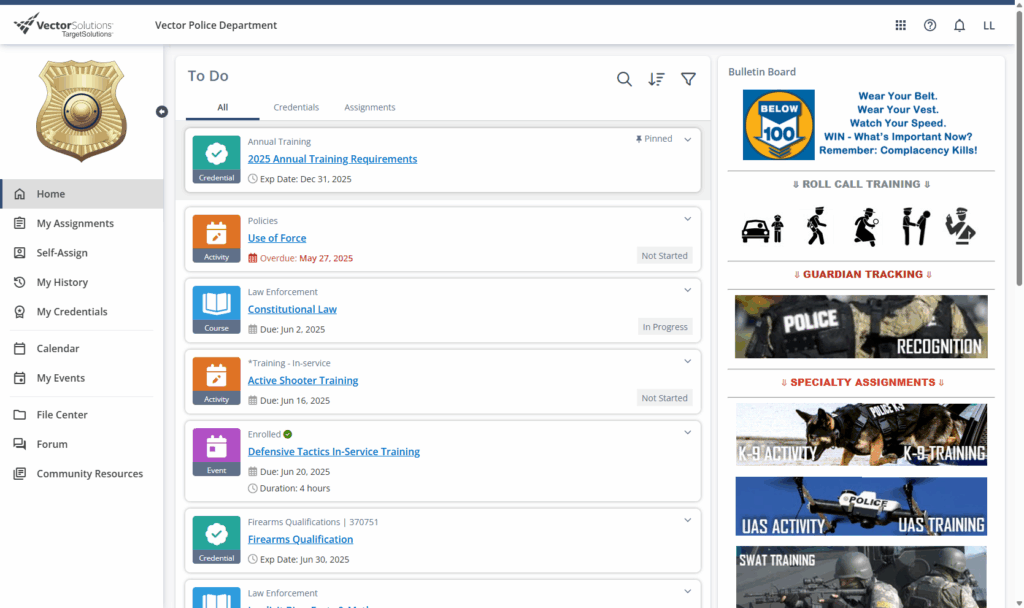Collapse the left sidebar with the arrow toggle
1024x608 pixels.
(162, 111)
